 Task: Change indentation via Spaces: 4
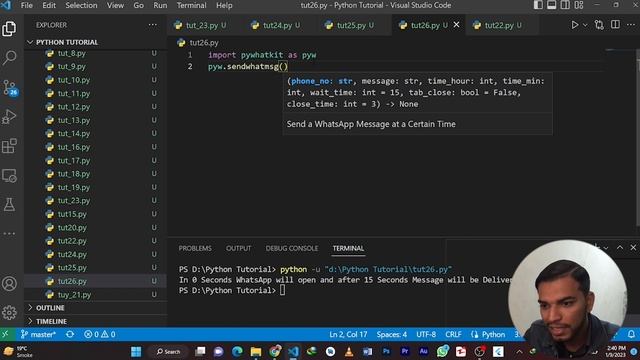click(x=391, y=334)
